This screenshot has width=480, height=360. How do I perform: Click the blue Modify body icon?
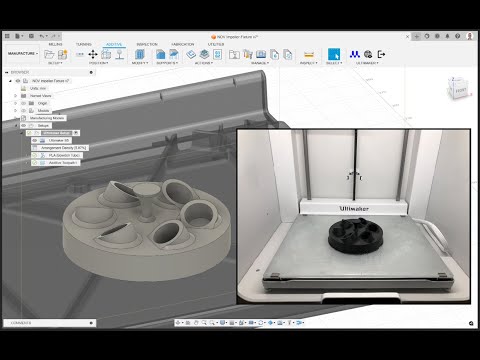pyautogui.click(x=140, y=54)
